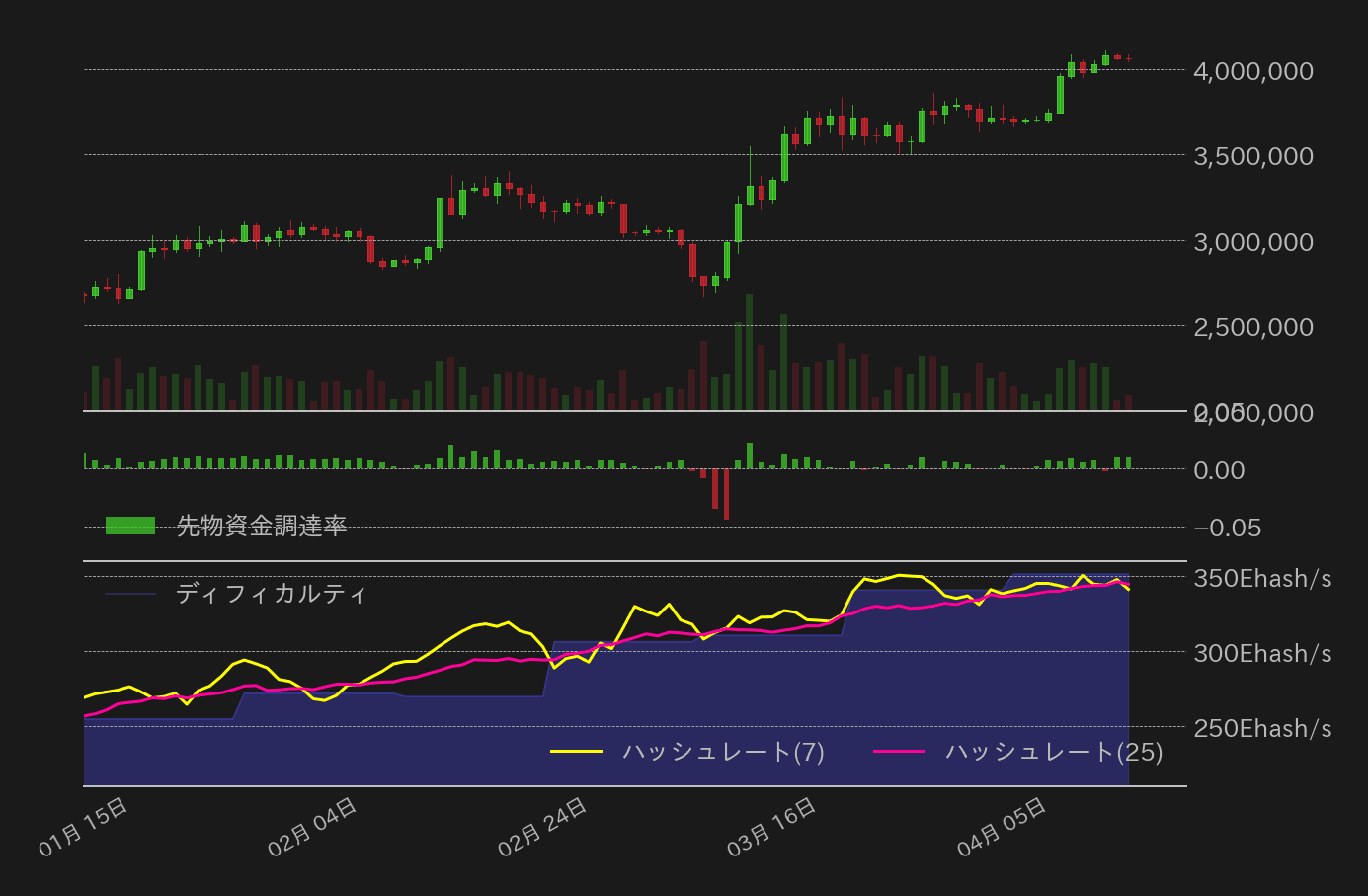Click the 350Ehash/s scale label

click(x=1262, y=579)
